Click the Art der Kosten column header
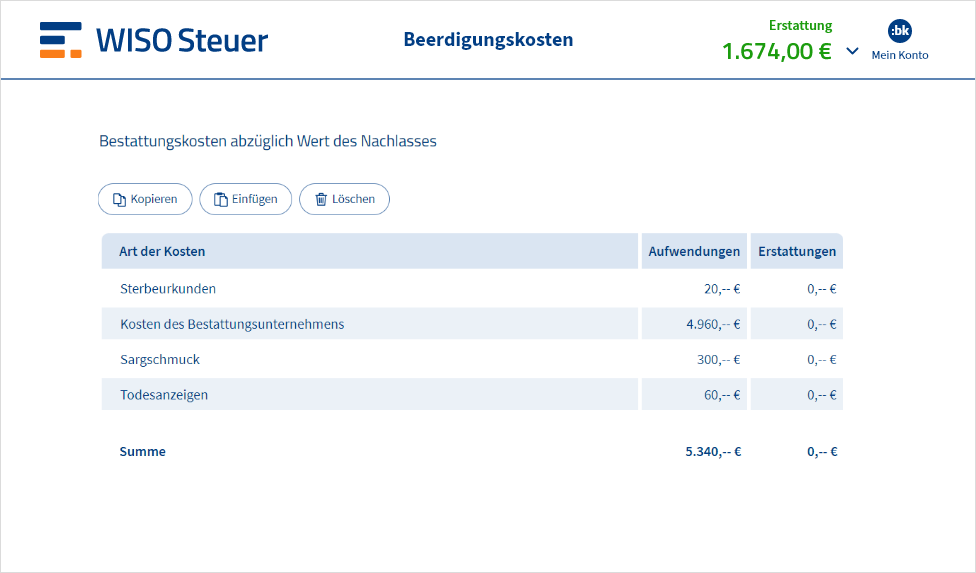The height and width of the screenshot is (573, 976). [162, 251]
